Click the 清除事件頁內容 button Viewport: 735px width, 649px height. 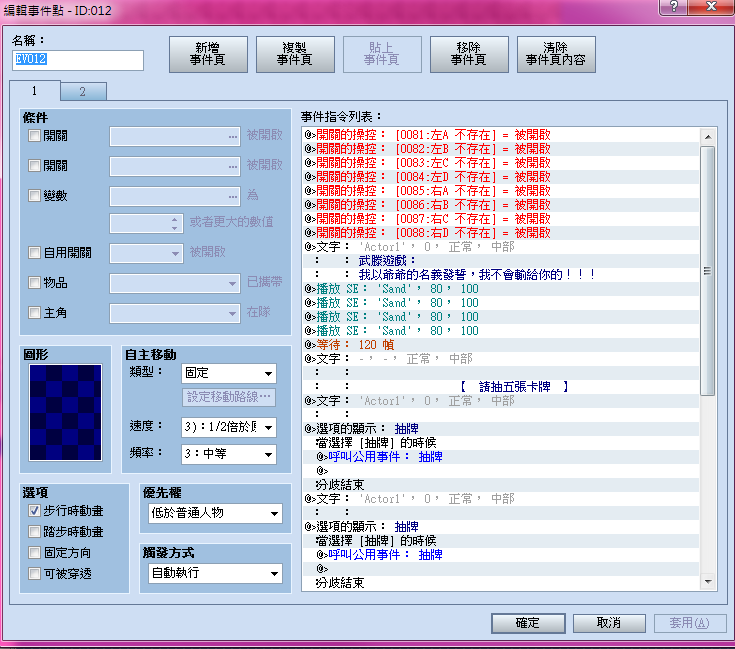(x=556, y=54)
